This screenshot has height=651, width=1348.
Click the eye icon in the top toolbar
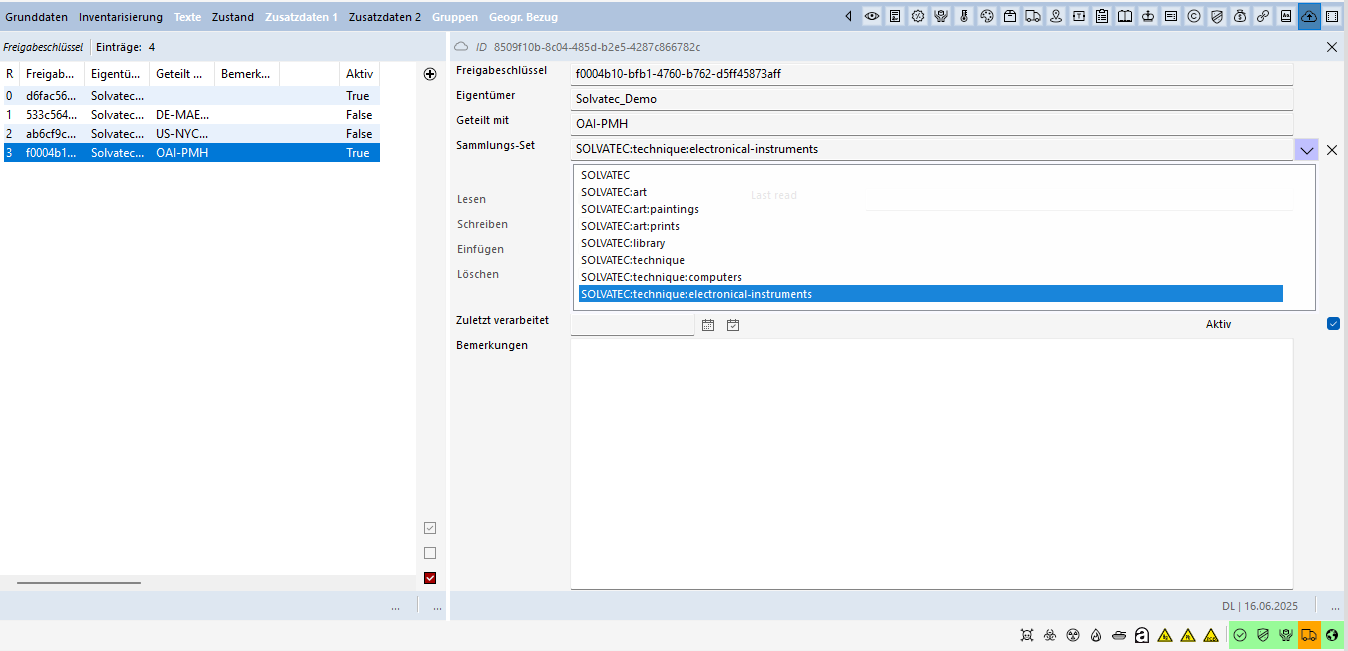(872, 16)
